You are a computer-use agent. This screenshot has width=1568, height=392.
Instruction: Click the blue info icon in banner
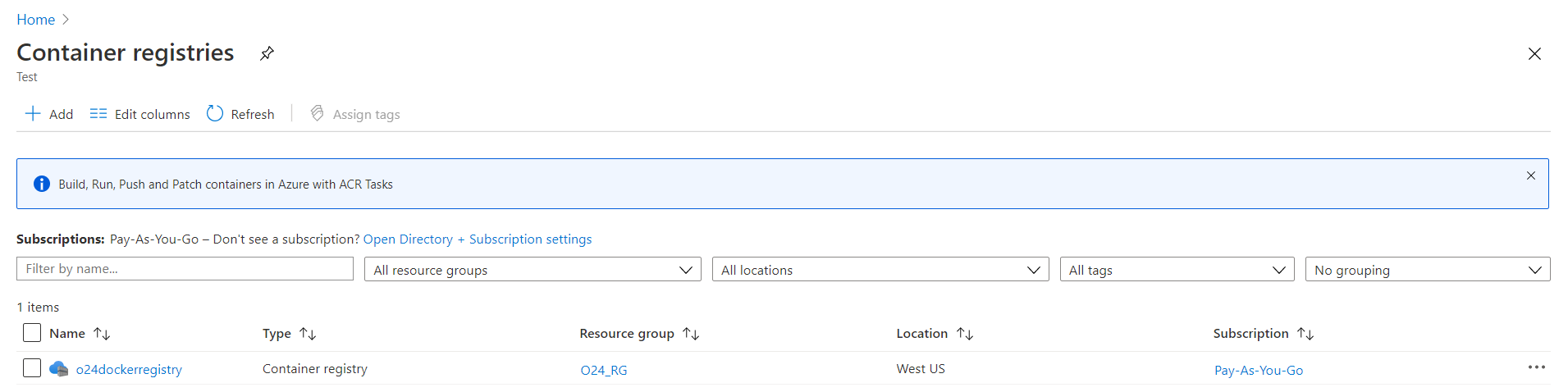42,185
